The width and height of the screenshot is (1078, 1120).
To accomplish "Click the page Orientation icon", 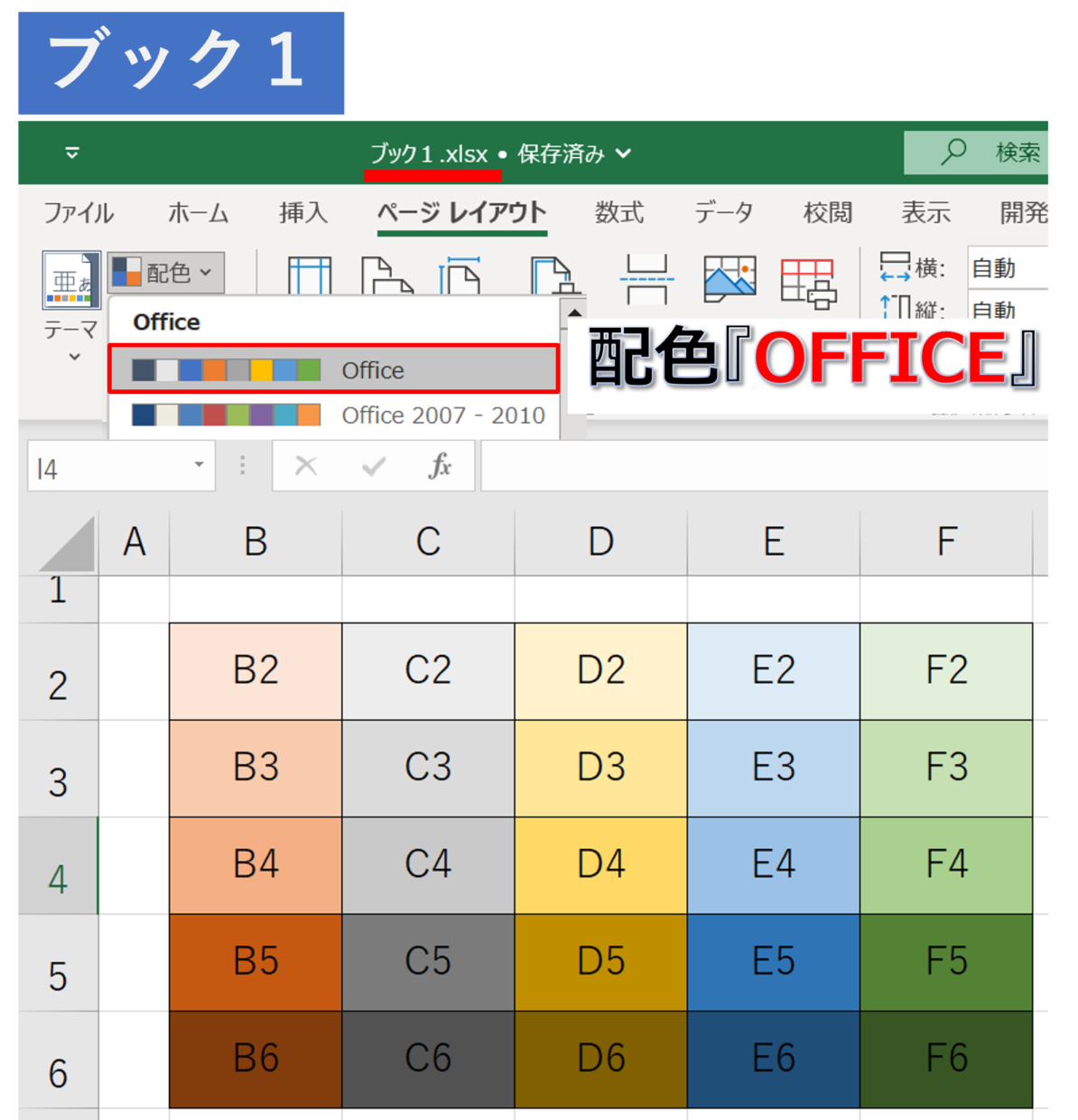I will [386, 275].
